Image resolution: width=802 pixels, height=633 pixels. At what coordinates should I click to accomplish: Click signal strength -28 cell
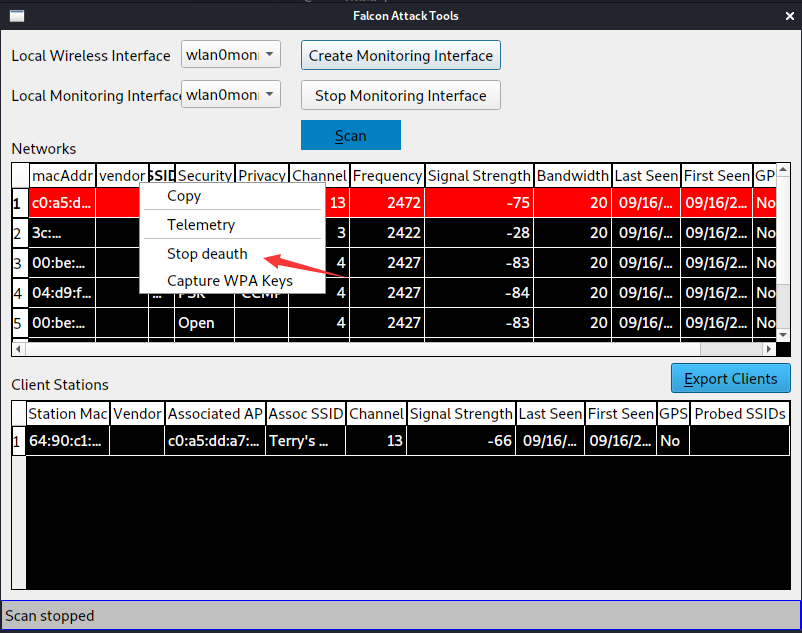click(x=479, y=233)
